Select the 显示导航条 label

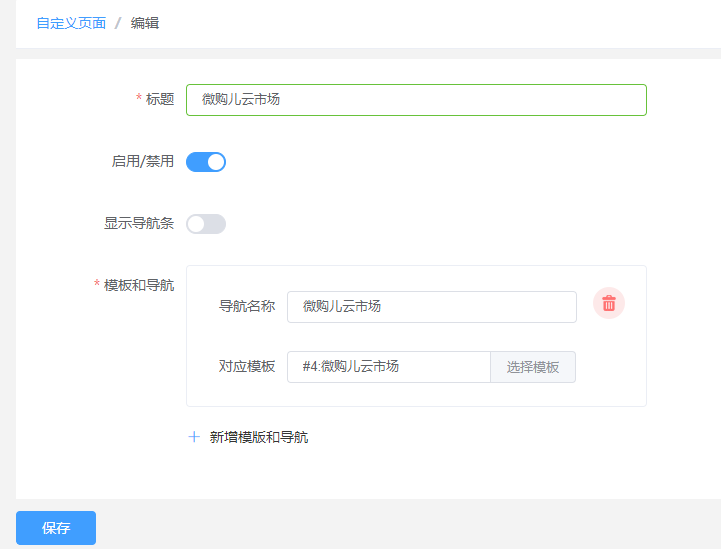(139, 223)
